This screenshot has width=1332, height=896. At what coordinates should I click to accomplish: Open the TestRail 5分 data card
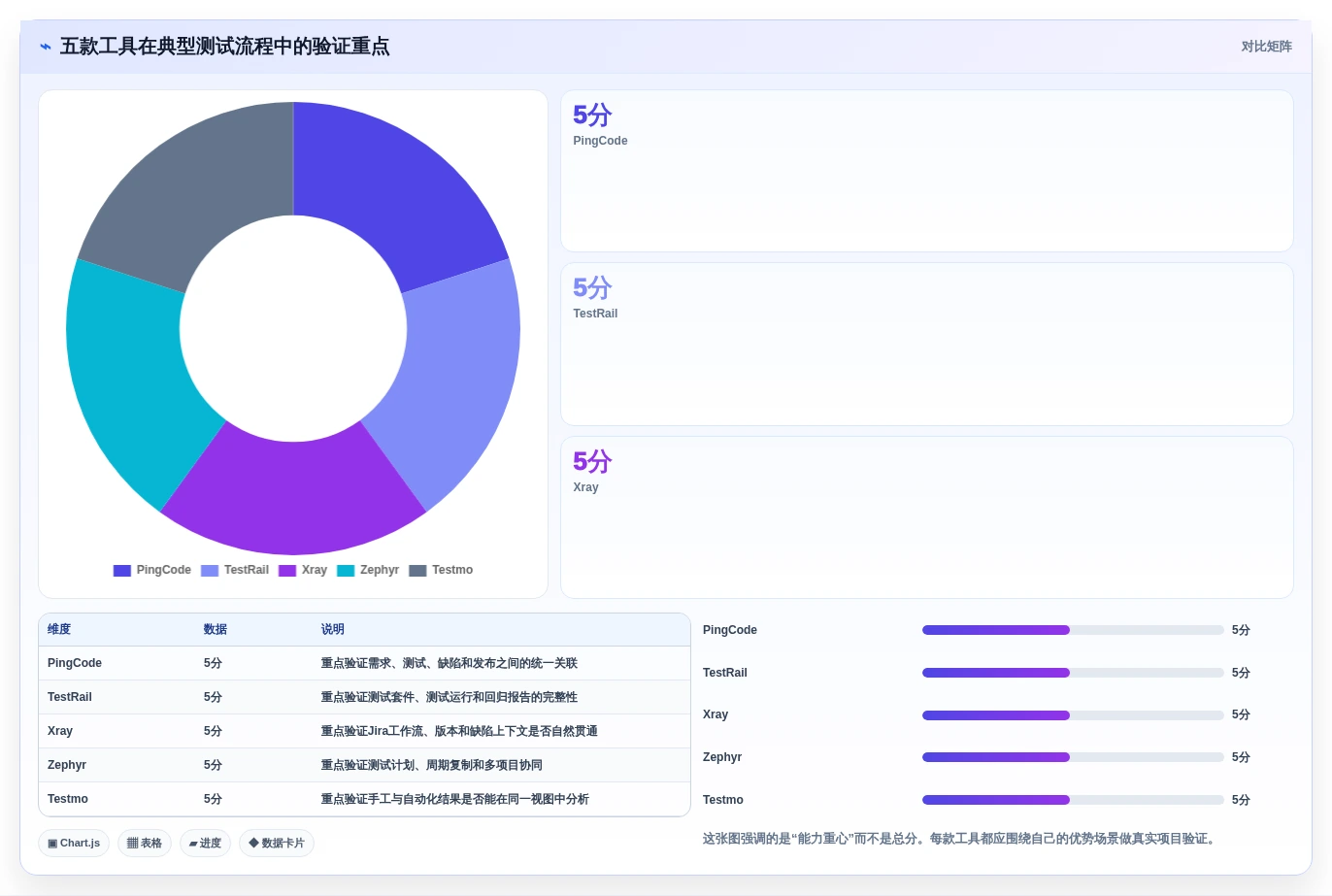[927, 344]
